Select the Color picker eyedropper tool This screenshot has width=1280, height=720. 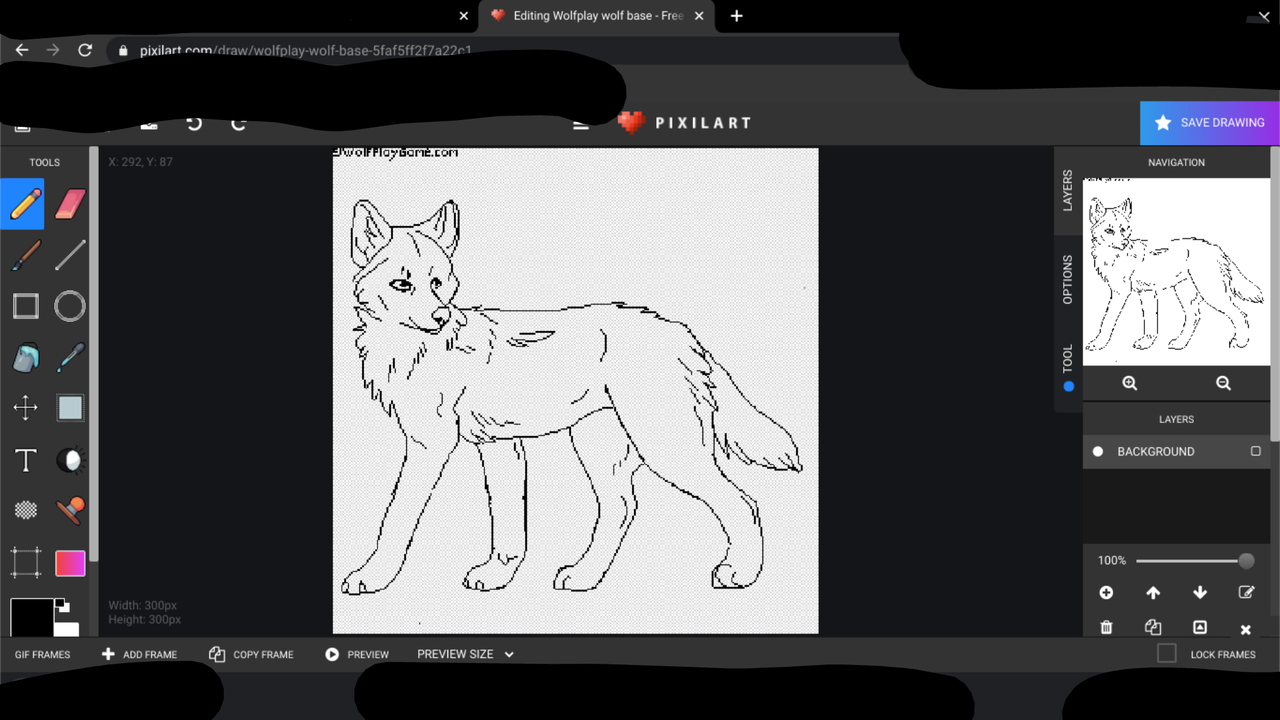(70, 357)
